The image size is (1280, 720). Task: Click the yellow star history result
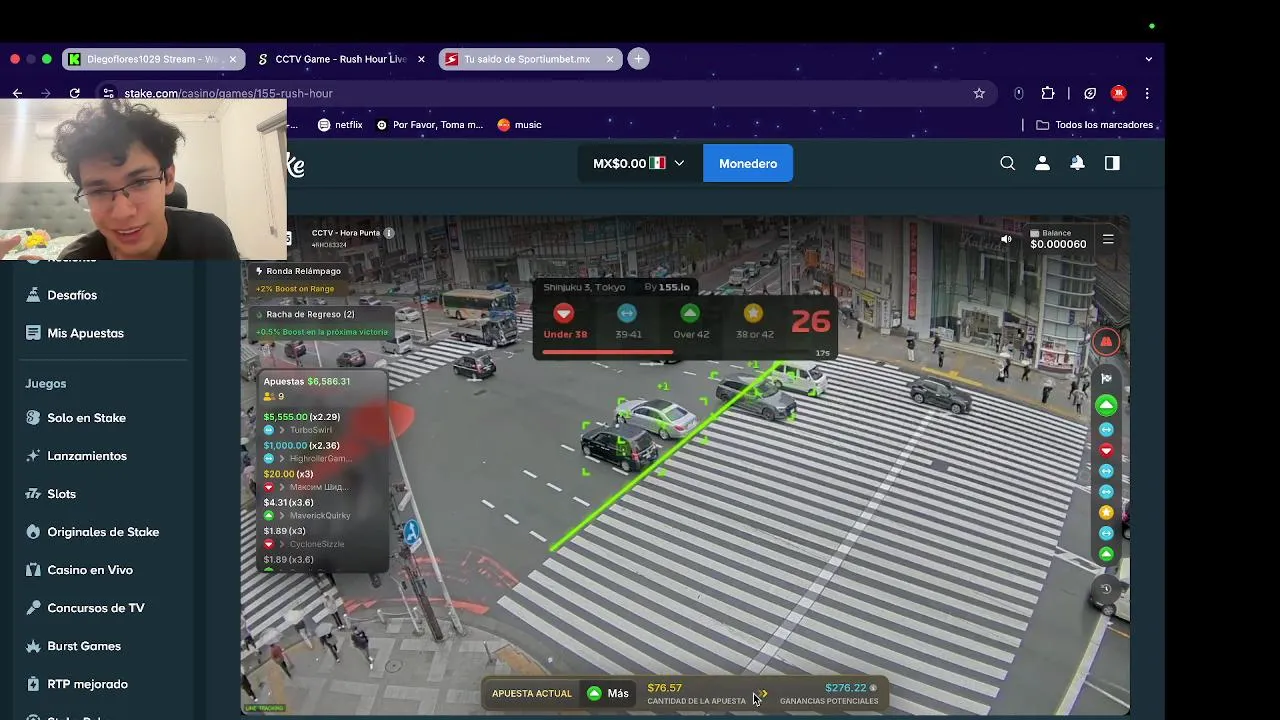1106,512
